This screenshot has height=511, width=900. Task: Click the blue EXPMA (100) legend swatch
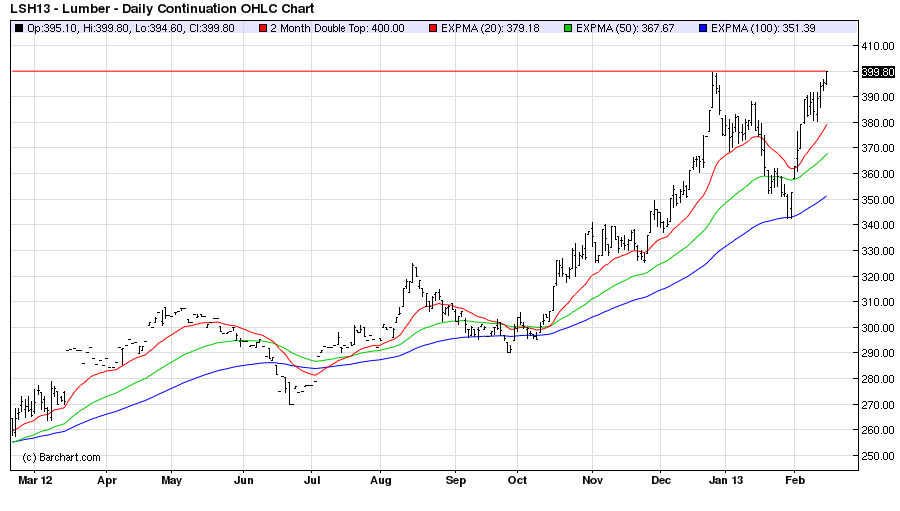click(703, 28)
